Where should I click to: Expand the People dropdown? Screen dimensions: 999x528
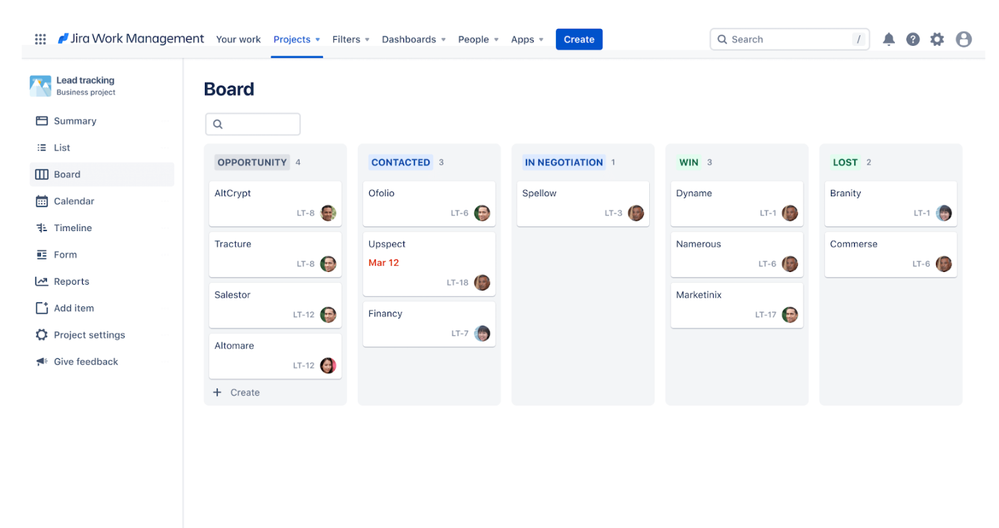(478, 39)
